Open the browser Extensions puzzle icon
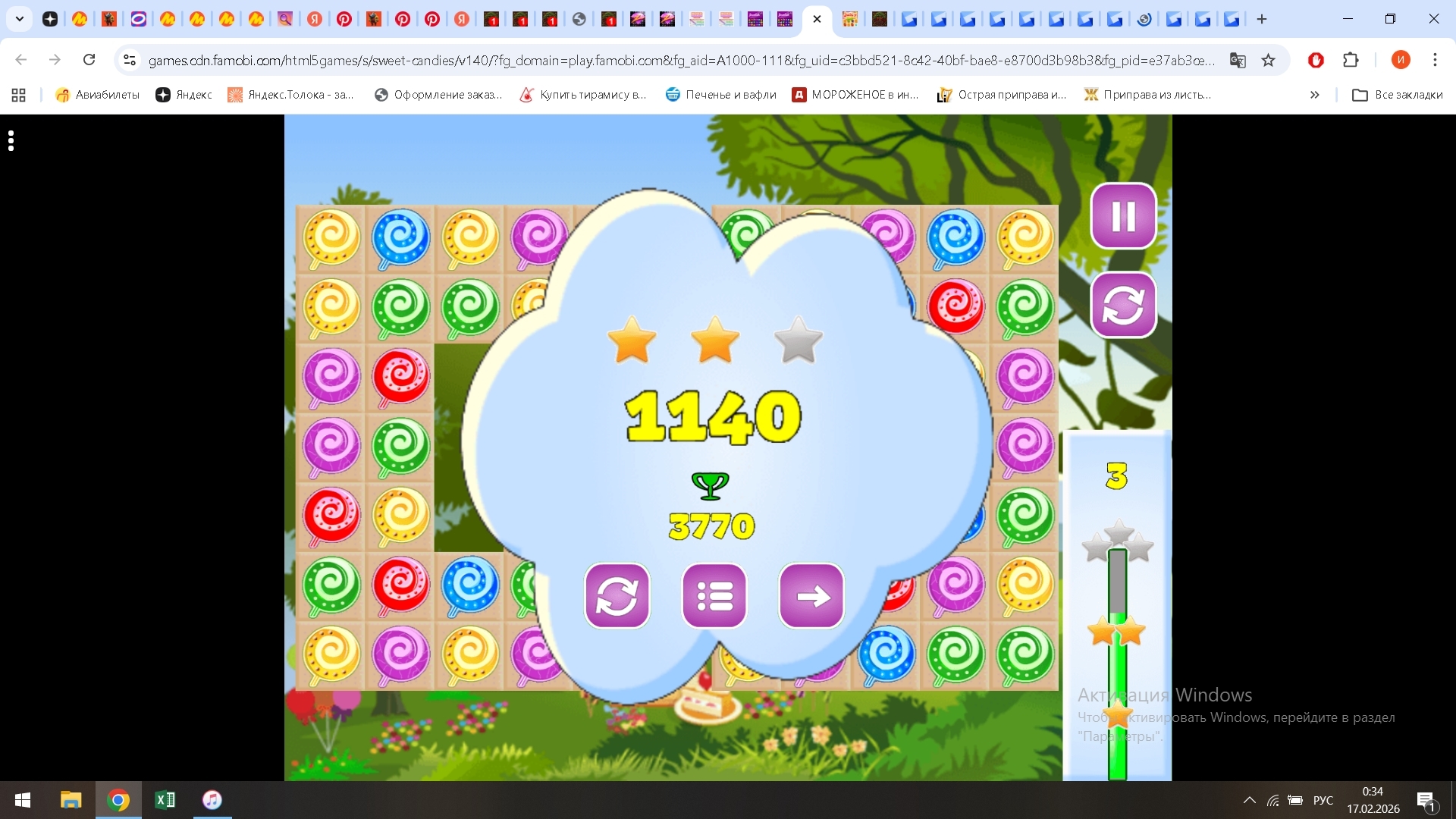The height and width of the screenshot is (819, 1456). tap(1351, 60)
